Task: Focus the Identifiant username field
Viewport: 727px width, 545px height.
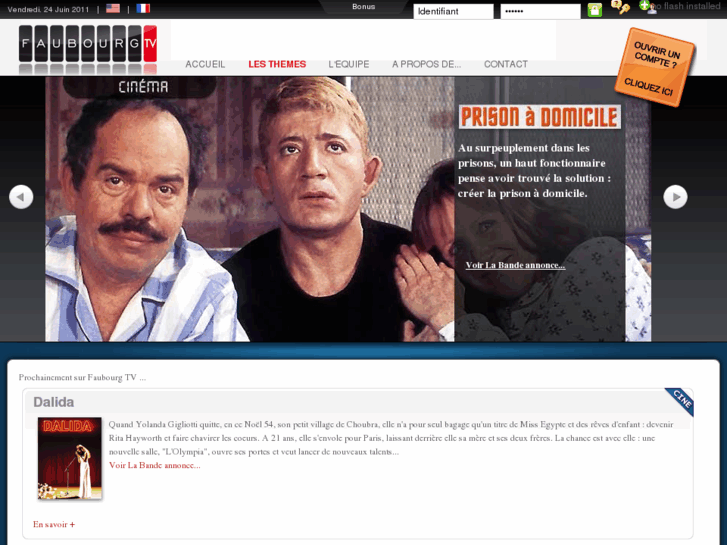Action: tap(453, 11)
